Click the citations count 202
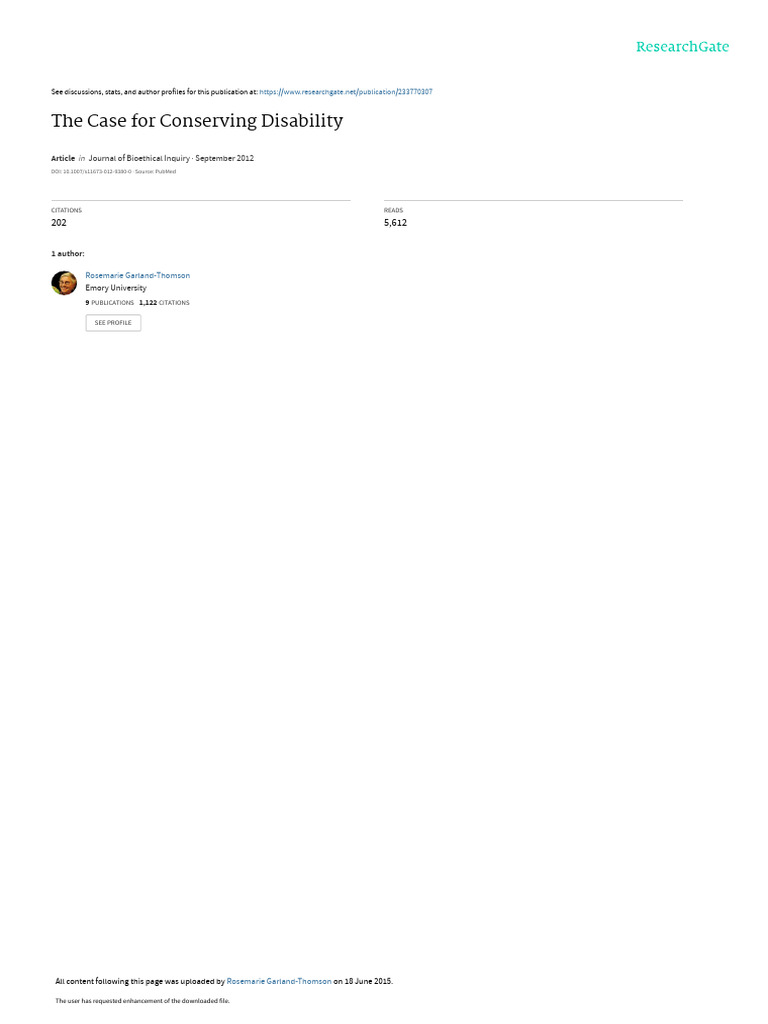 59,223
